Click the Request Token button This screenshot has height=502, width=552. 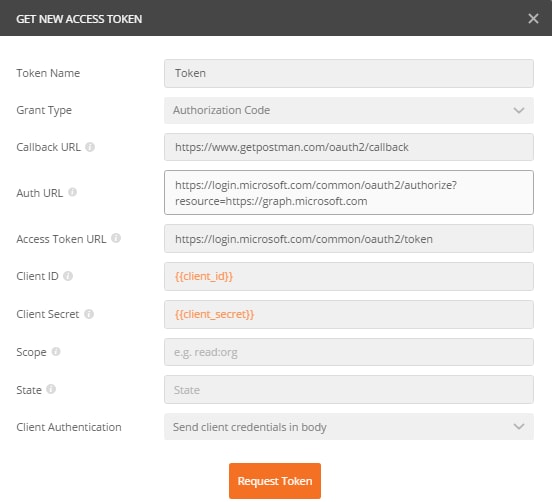click(275, 481)
